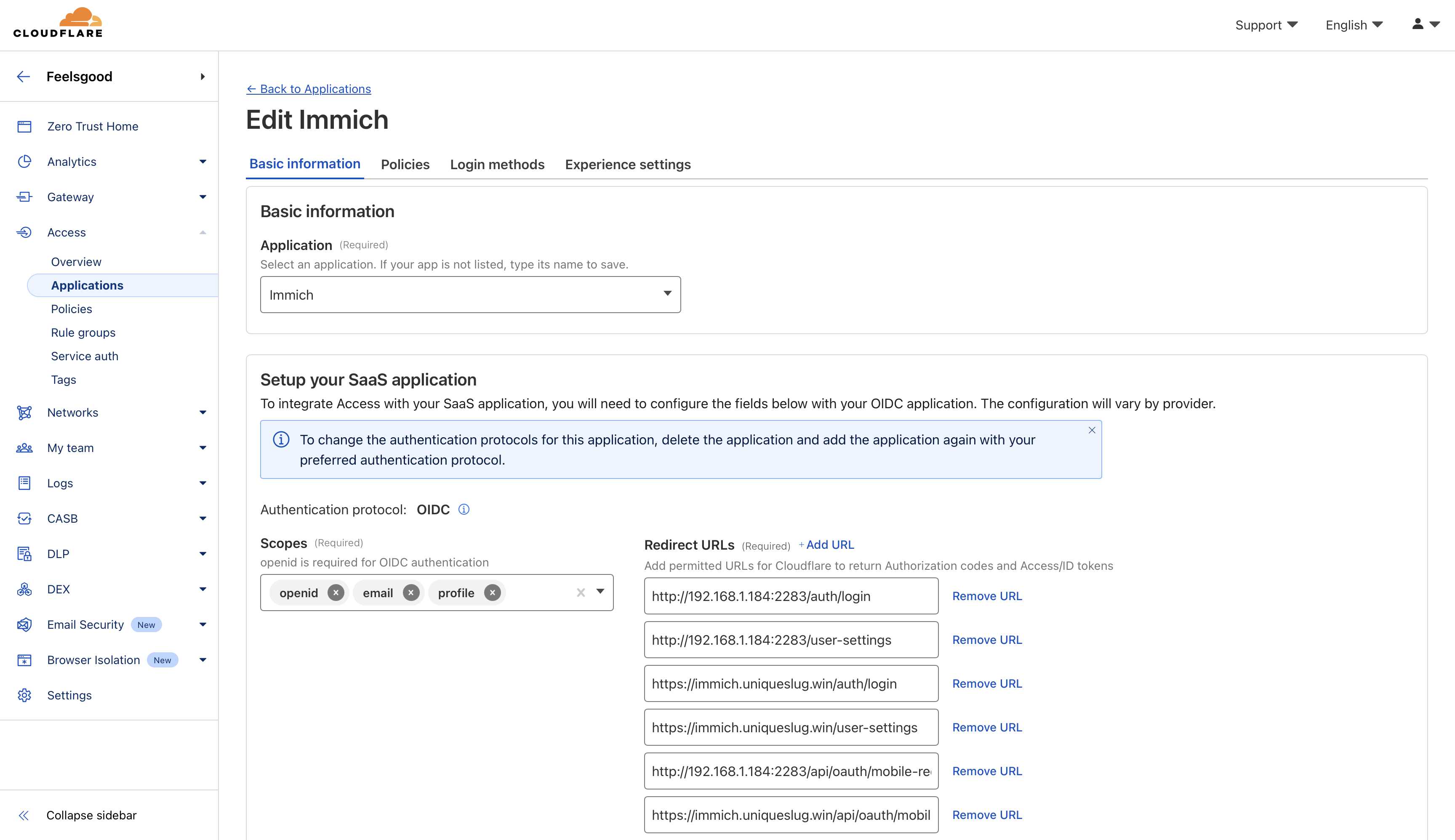The image size is (1455, 840).
Task: Open the user account profile icon
Action: [1418, 24]
